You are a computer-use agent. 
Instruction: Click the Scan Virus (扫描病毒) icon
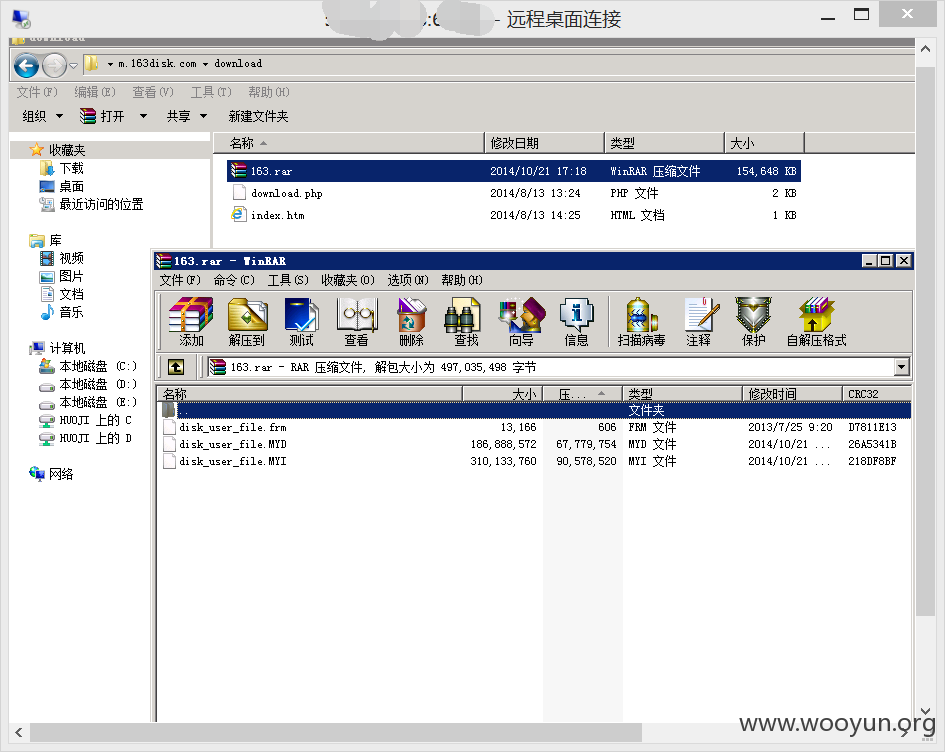coord(641,322)
